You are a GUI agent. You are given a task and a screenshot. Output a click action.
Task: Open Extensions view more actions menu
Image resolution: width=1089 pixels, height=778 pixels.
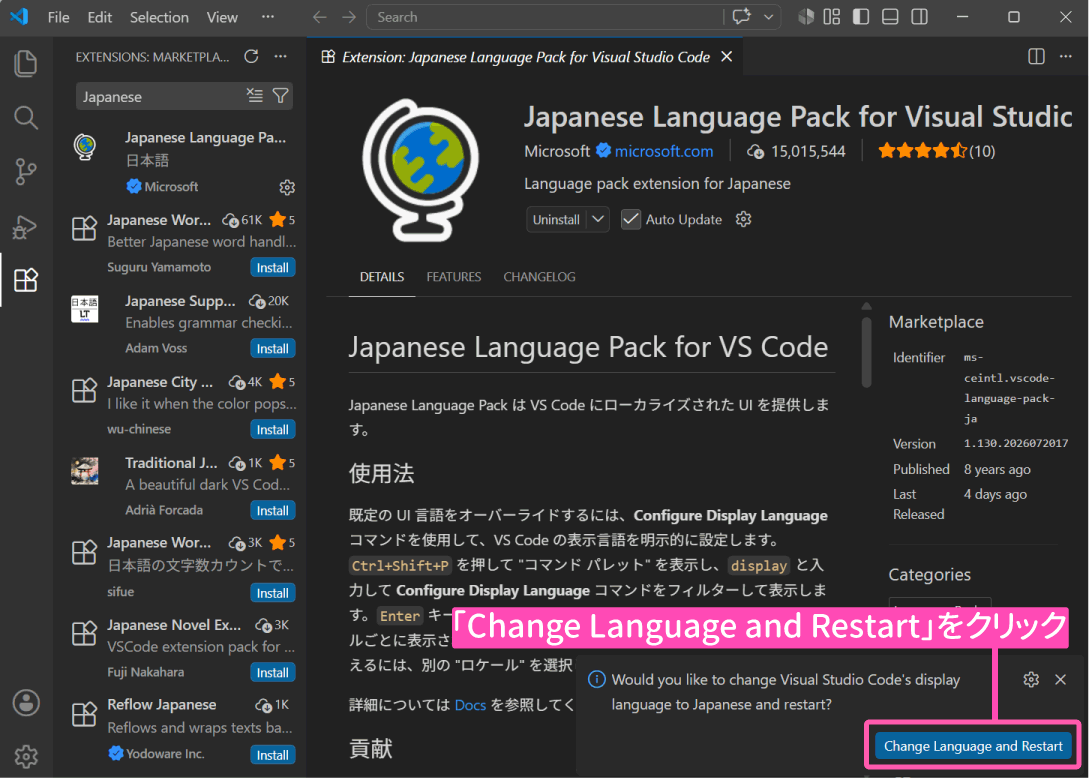pyautogui.click(x=281, y=56)
